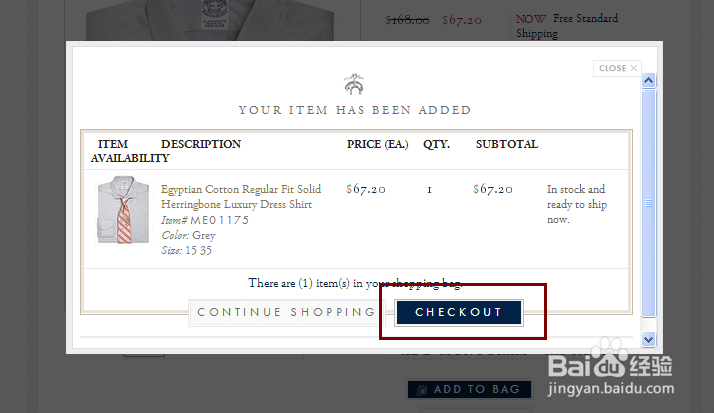Click the popup scrollbar thumb
Screen dimensions: 714x413
coord(648,200)
